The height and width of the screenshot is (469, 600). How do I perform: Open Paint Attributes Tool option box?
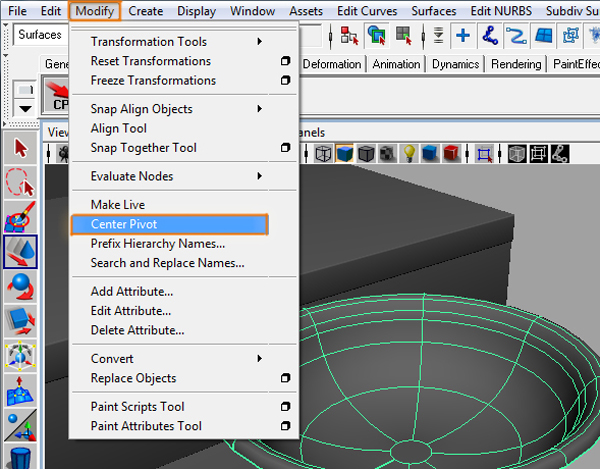tap(285, 426)
